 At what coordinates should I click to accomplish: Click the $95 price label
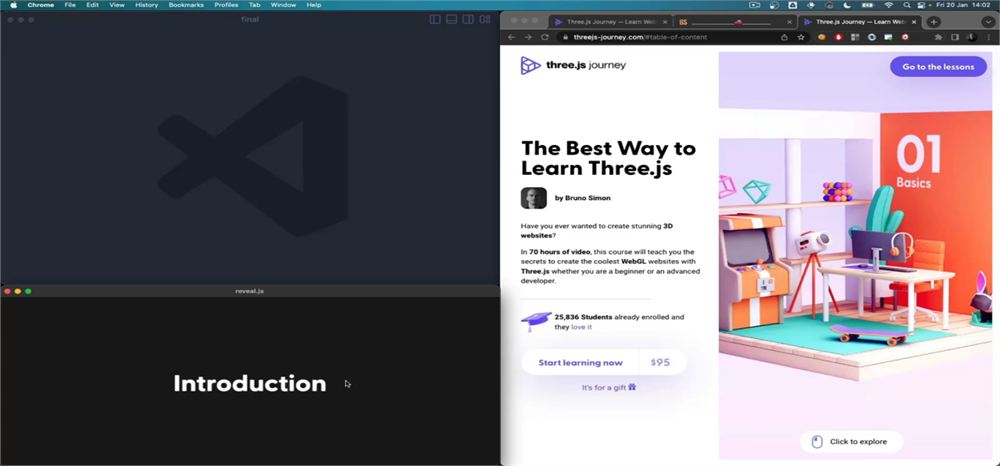click(x=661, y=362)
